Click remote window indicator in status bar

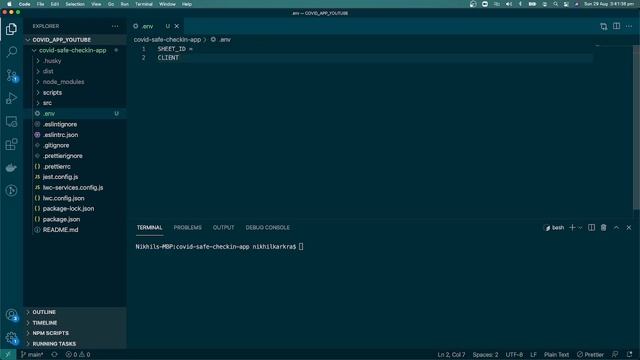tap(8, 355)
